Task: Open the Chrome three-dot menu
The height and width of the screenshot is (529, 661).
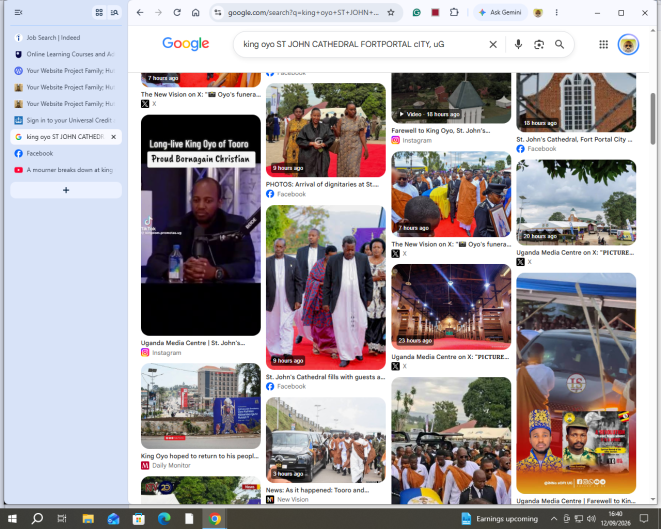Action: click(556, 13)
